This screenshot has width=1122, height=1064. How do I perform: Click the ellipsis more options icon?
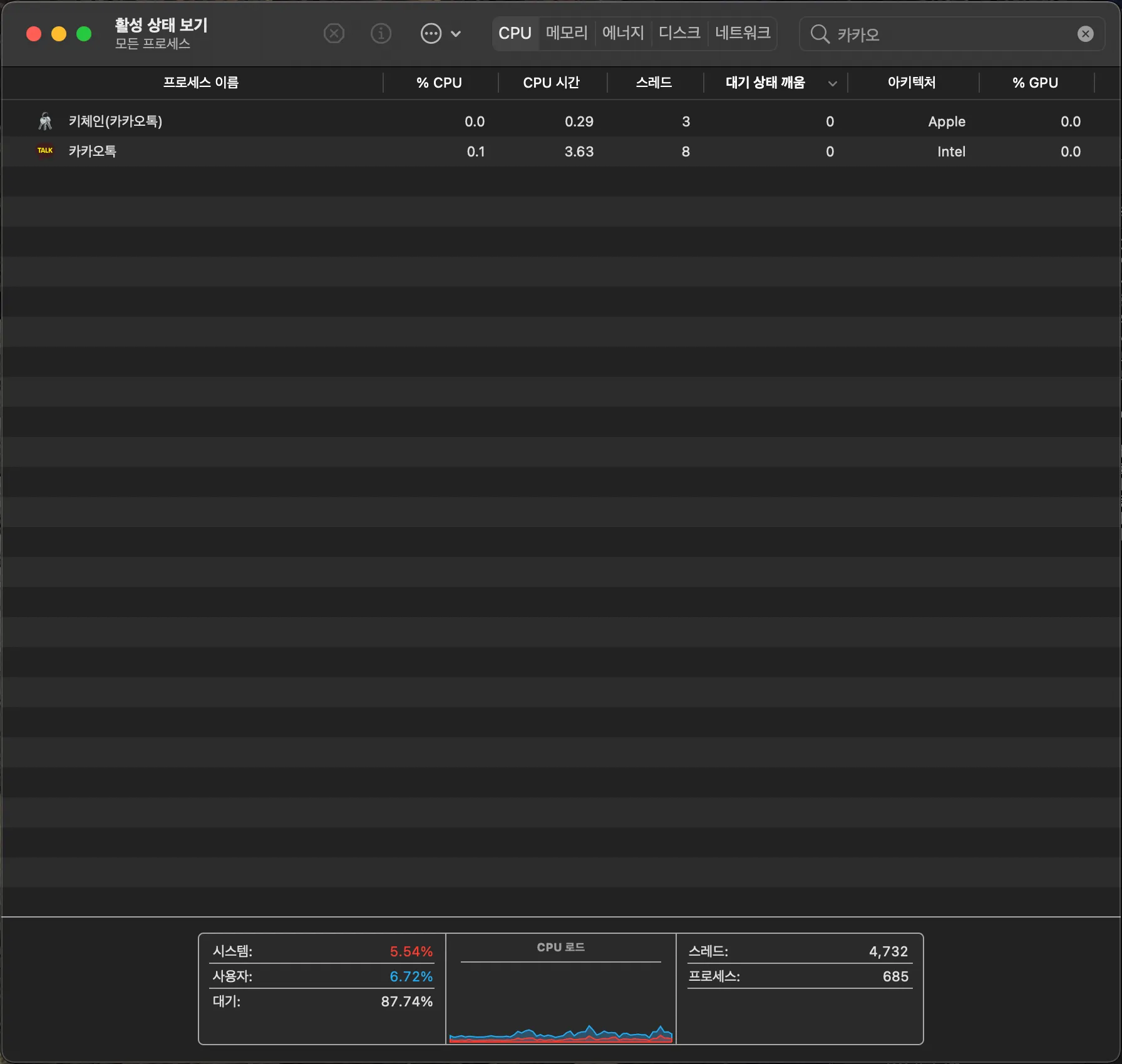click(431, 33)
